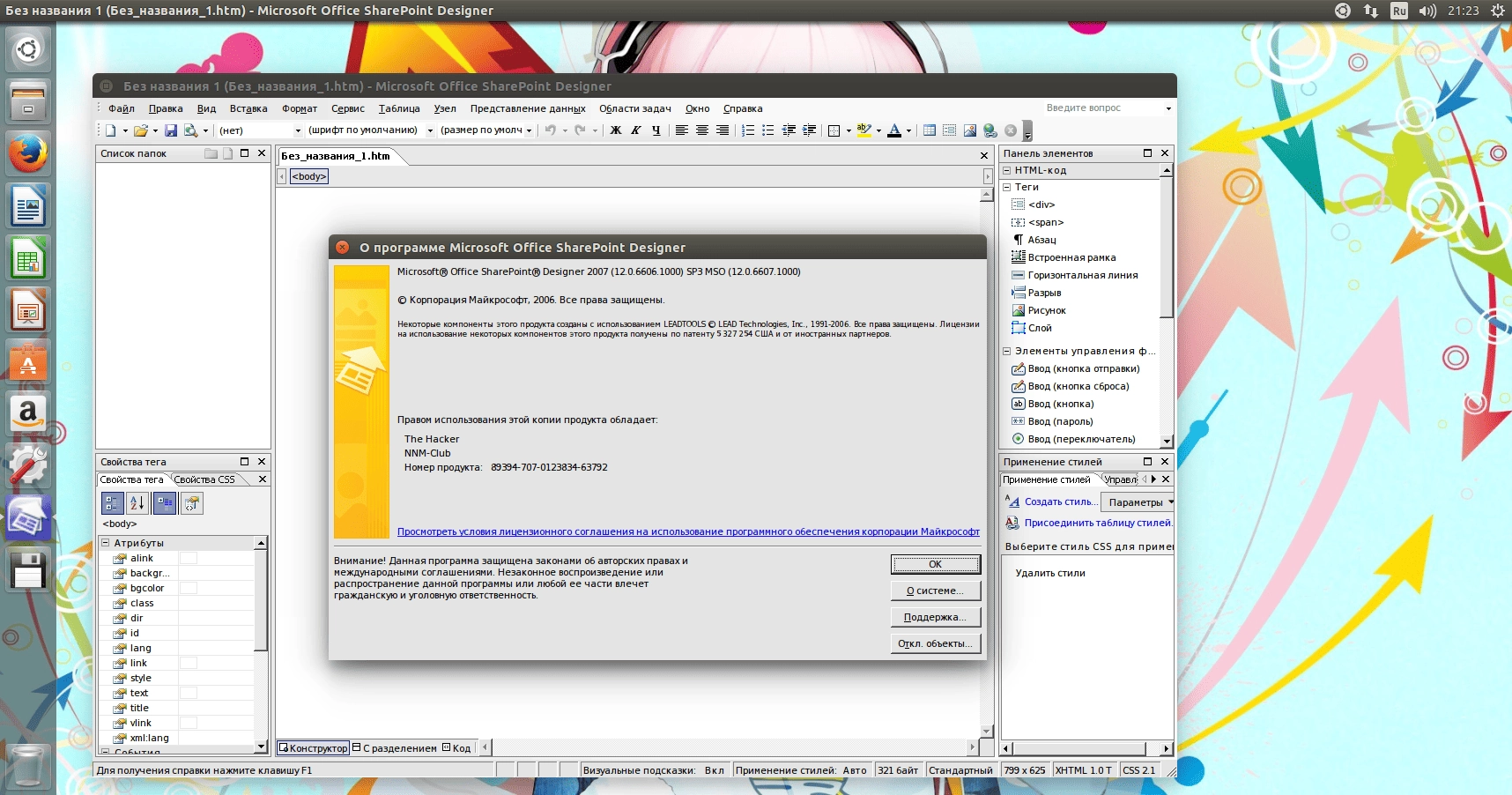This screenshot has height=795, width=1512.
Task: Click Присоединить таблицу стилей link
Action: tap(1098, 523)
